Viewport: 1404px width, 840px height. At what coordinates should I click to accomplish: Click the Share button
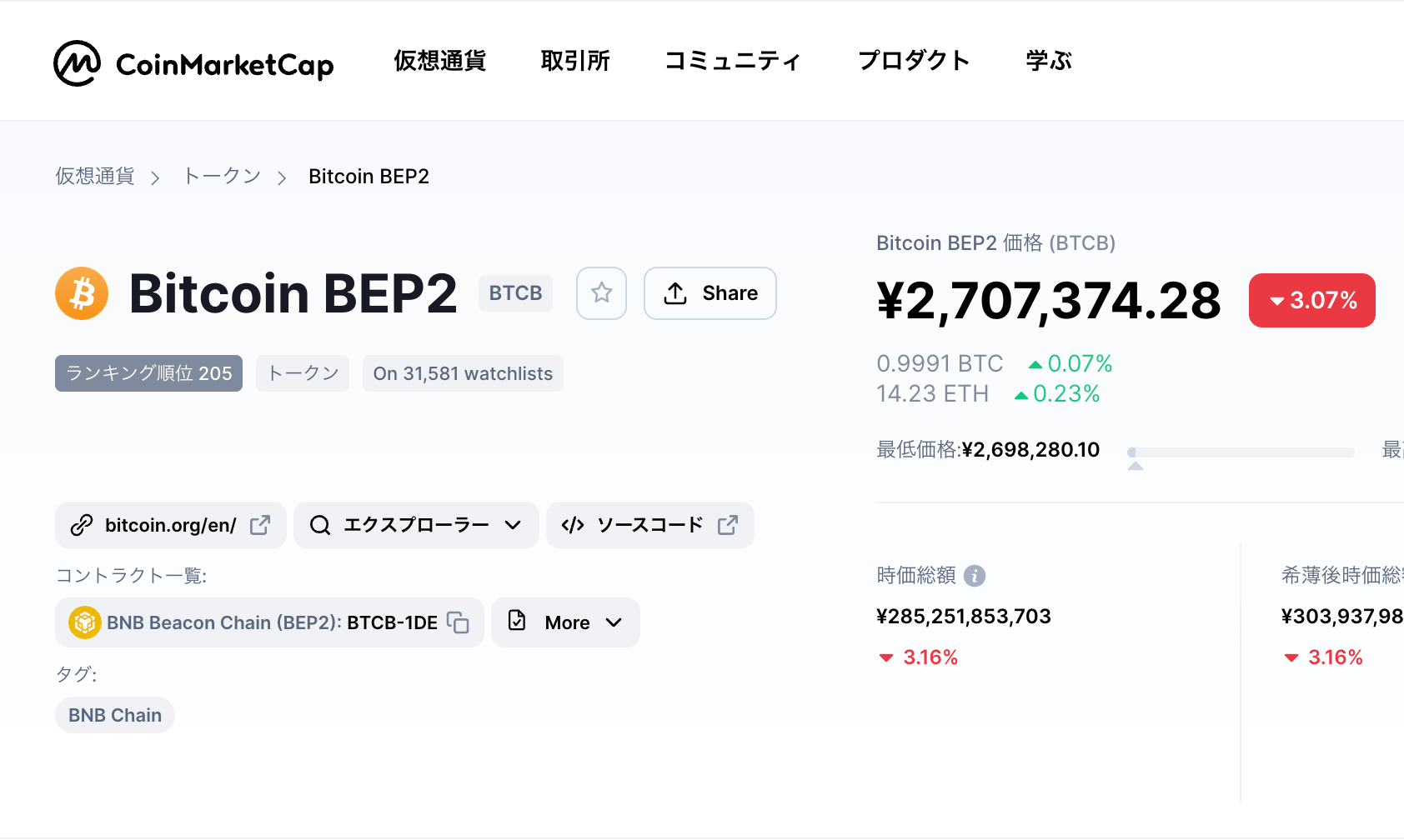tap(710, 292)
